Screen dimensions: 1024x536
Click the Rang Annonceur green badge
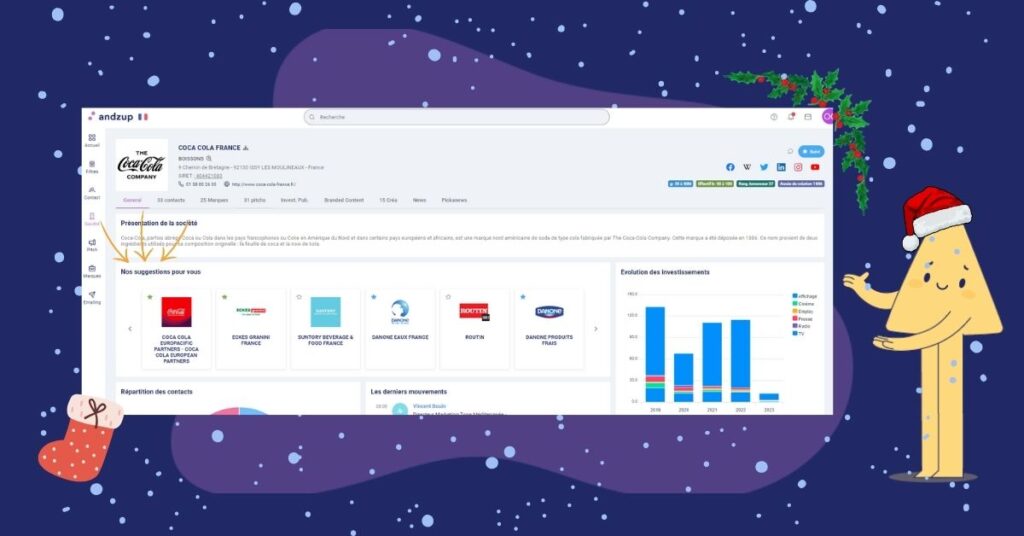[x=756, y=184]
